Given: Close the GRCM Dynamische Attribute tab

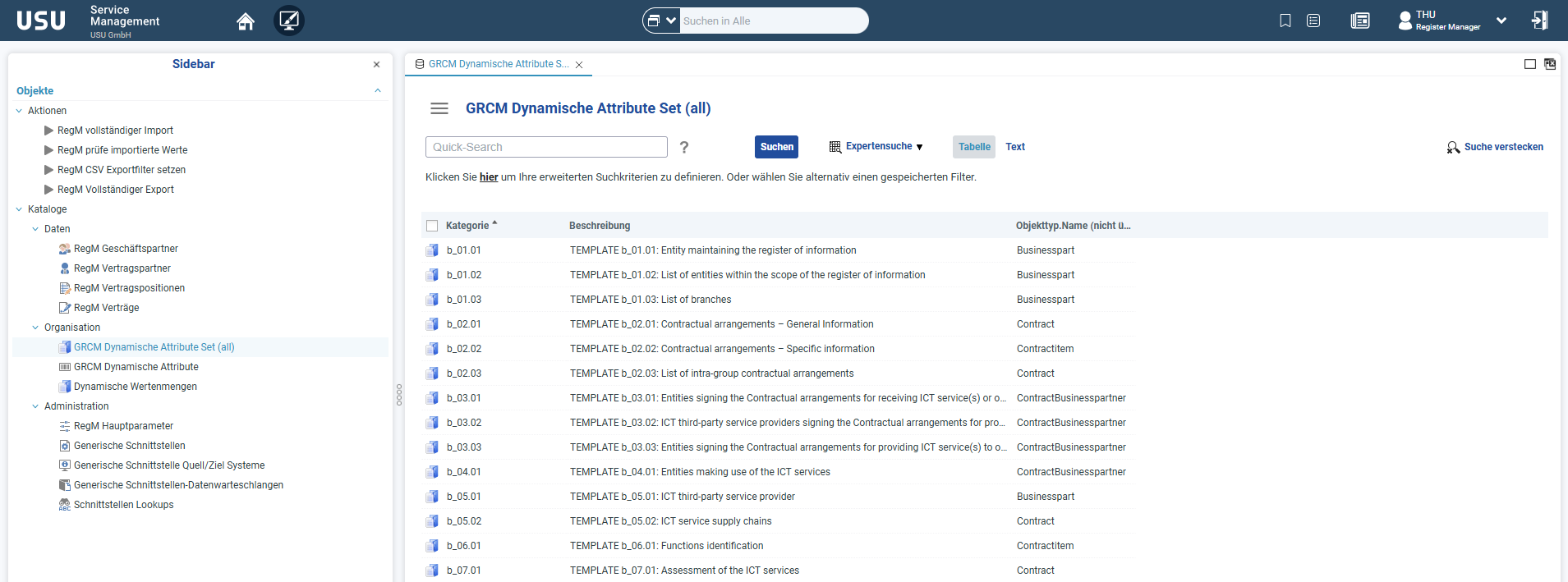Looking at the screenshot, I should [x=579, y=65].
